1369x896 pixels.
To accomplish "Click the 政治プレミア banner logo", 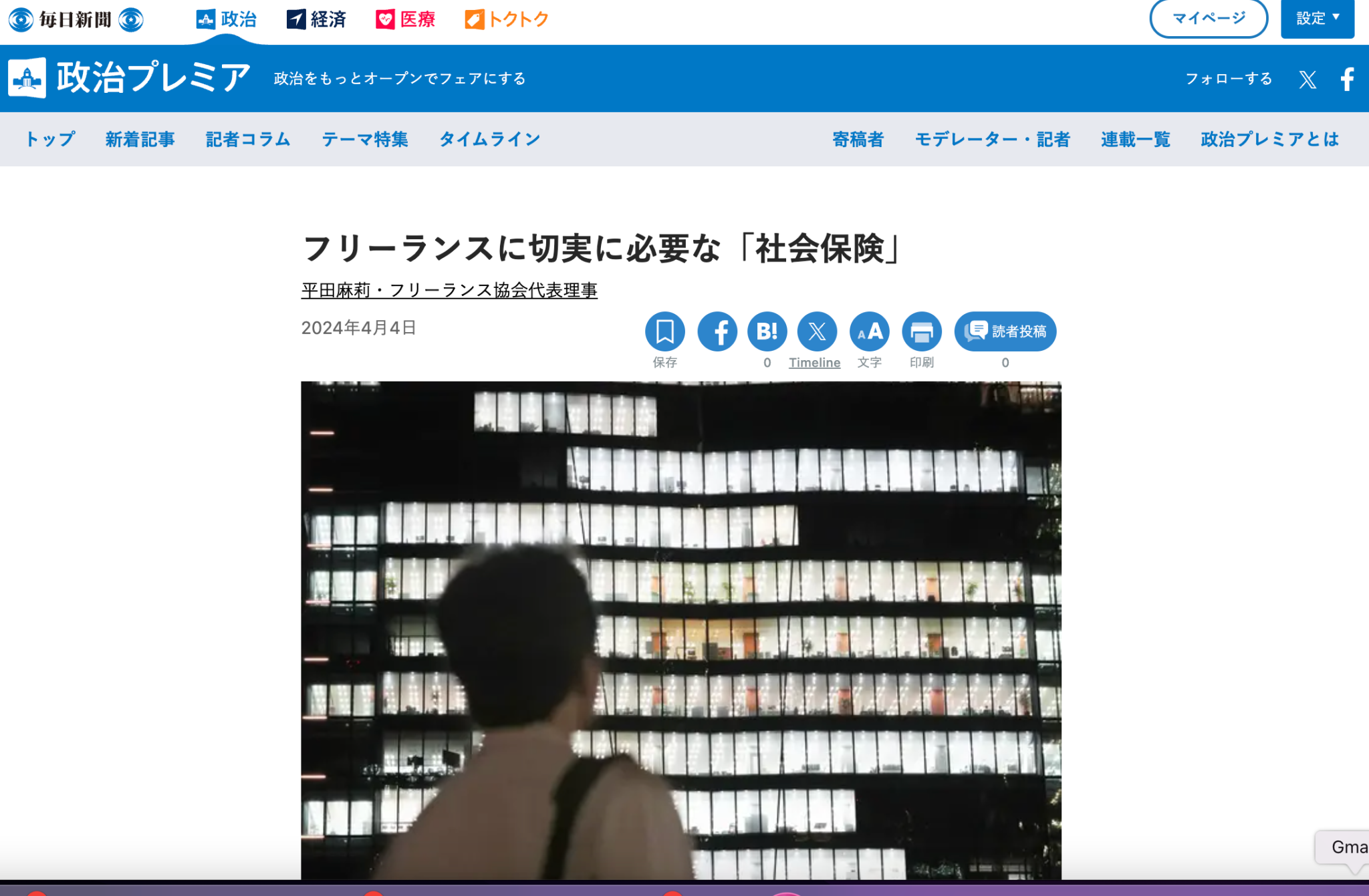I will tap(129, 78).
